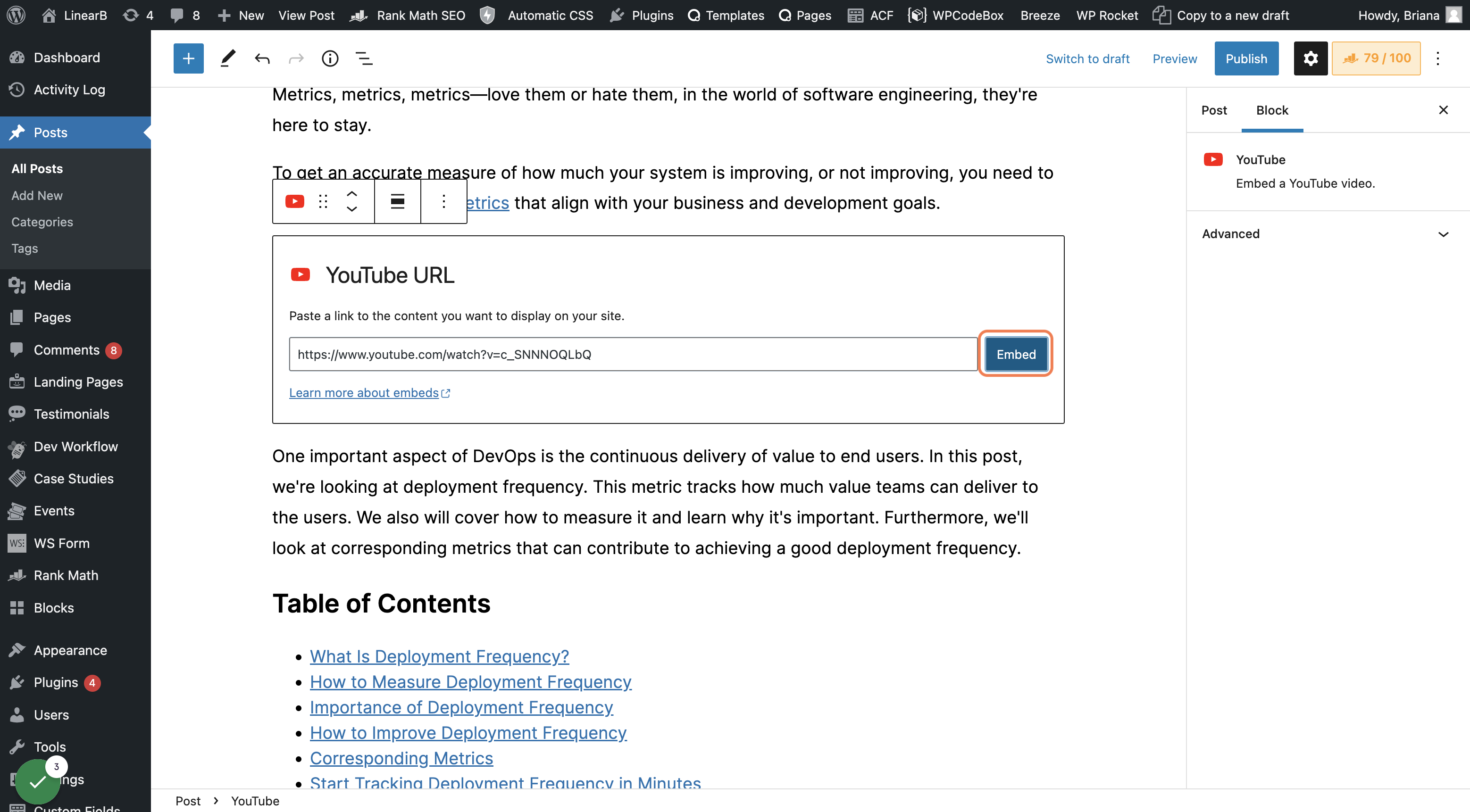This screenshot has width=1470, height=812.
Task: Change block alignment in the toolbar
Action: 397,201
